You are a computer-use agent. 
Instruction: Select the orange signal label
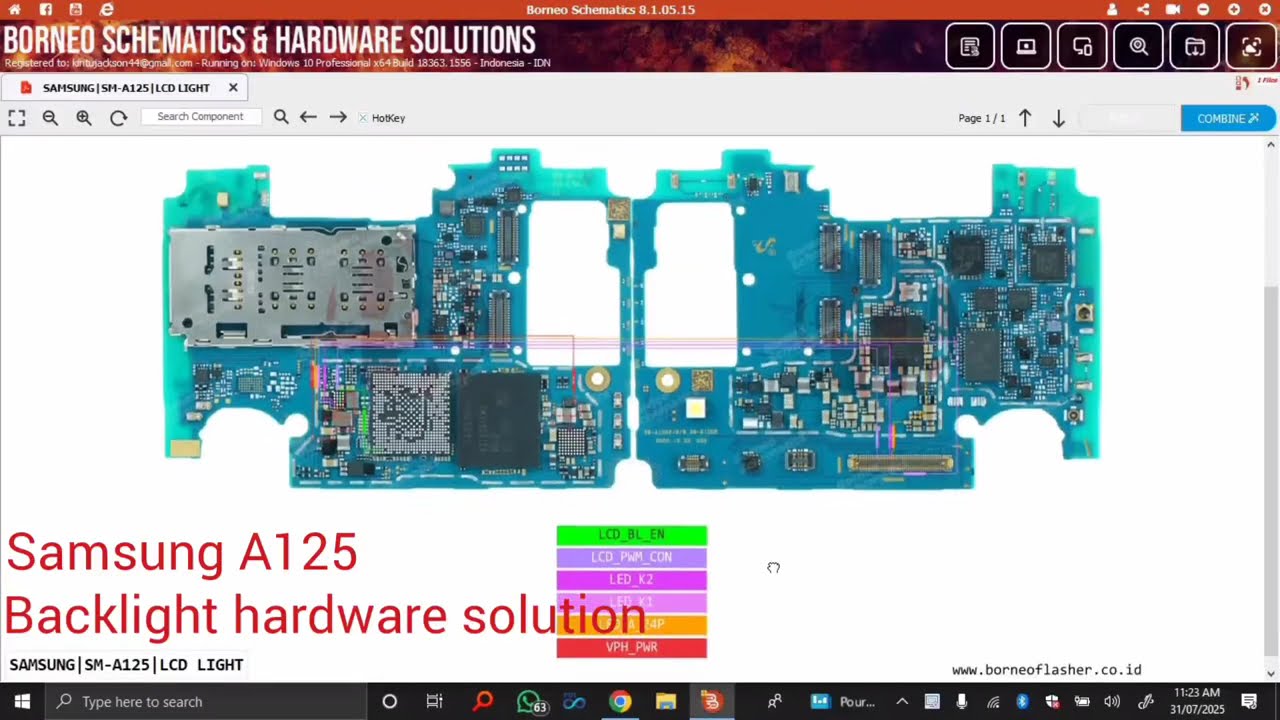tap(631, 624)
